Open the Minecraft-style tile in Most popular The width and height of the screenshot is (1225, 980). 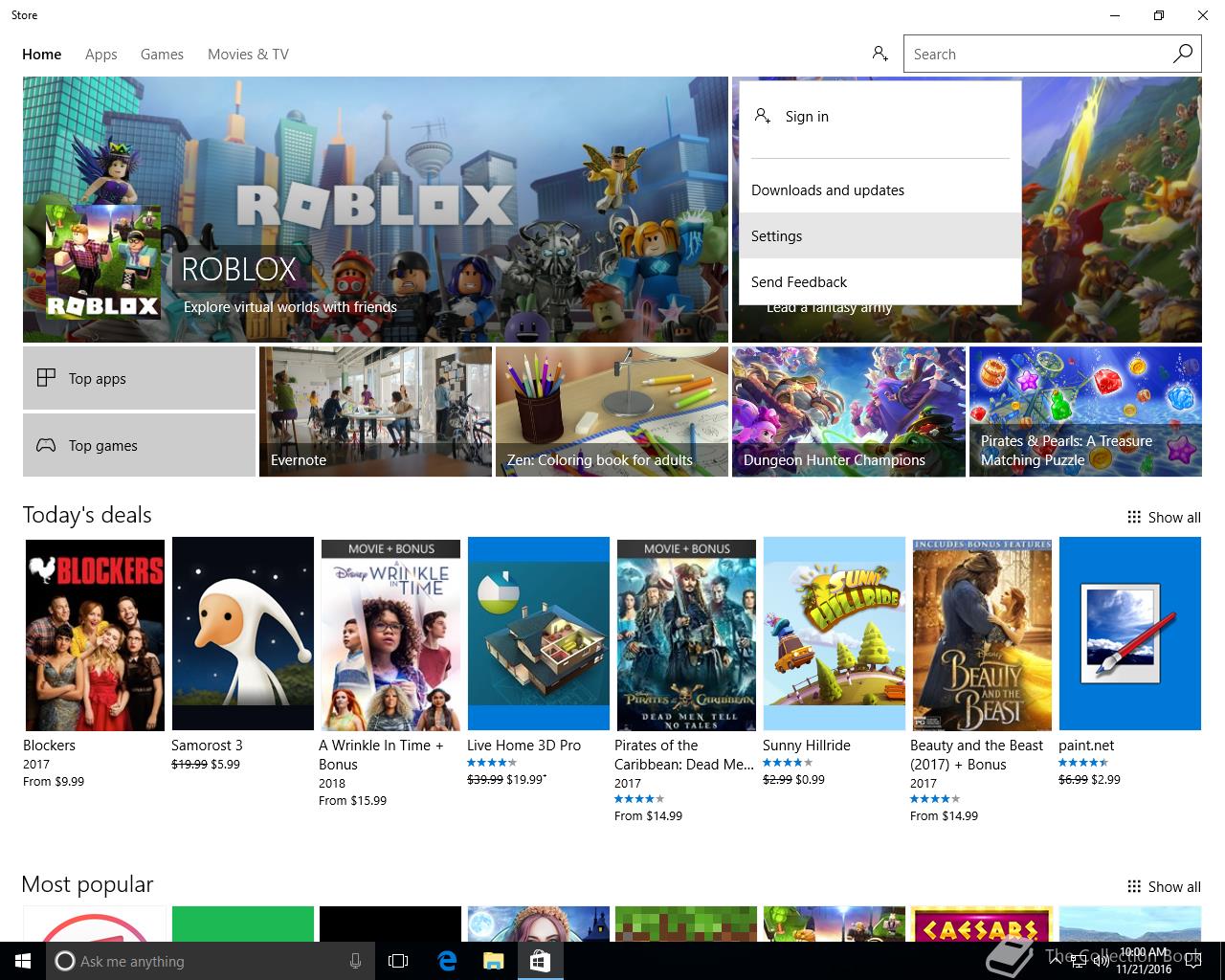(686, 924)
